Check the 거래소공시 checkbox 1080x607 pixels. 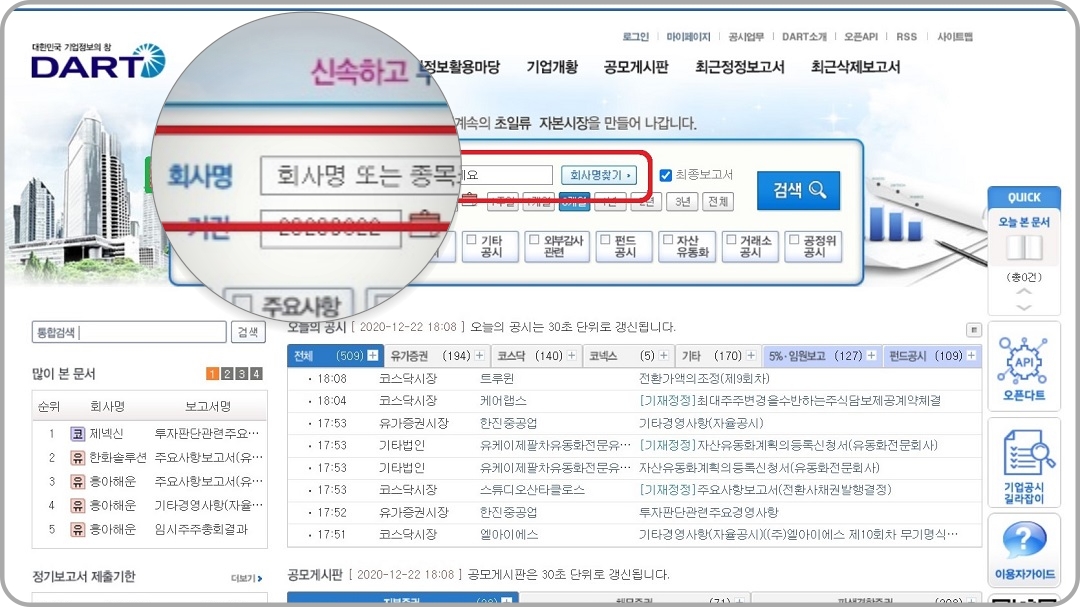coord(731,240)
